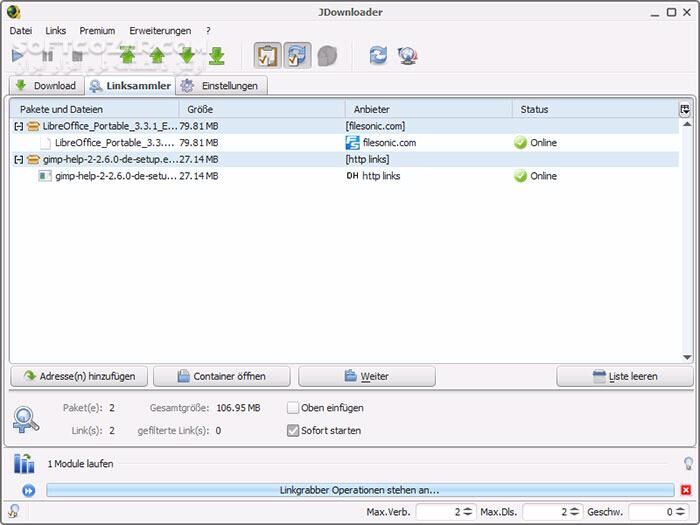Click the Anbieter column header
Screen dimensions: 700x525
click(x=429, y=109)
